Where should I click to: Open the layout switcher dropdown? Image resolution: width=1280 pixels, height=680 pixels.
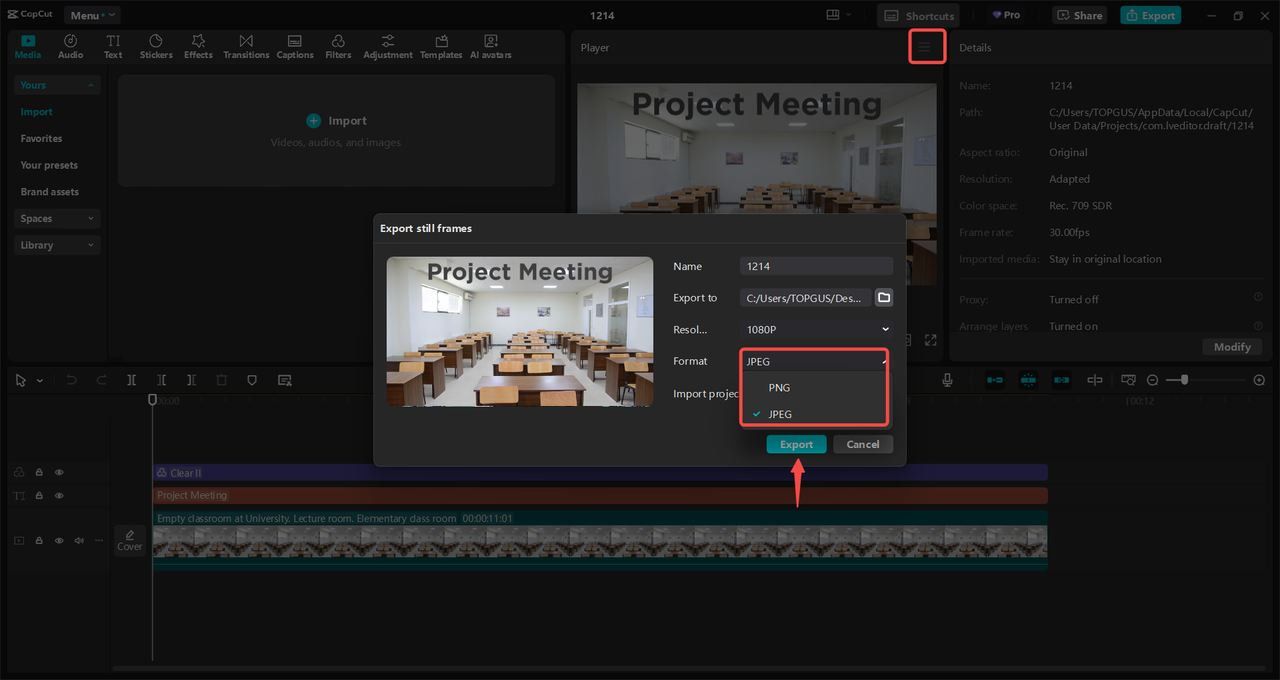click(838, 15)
